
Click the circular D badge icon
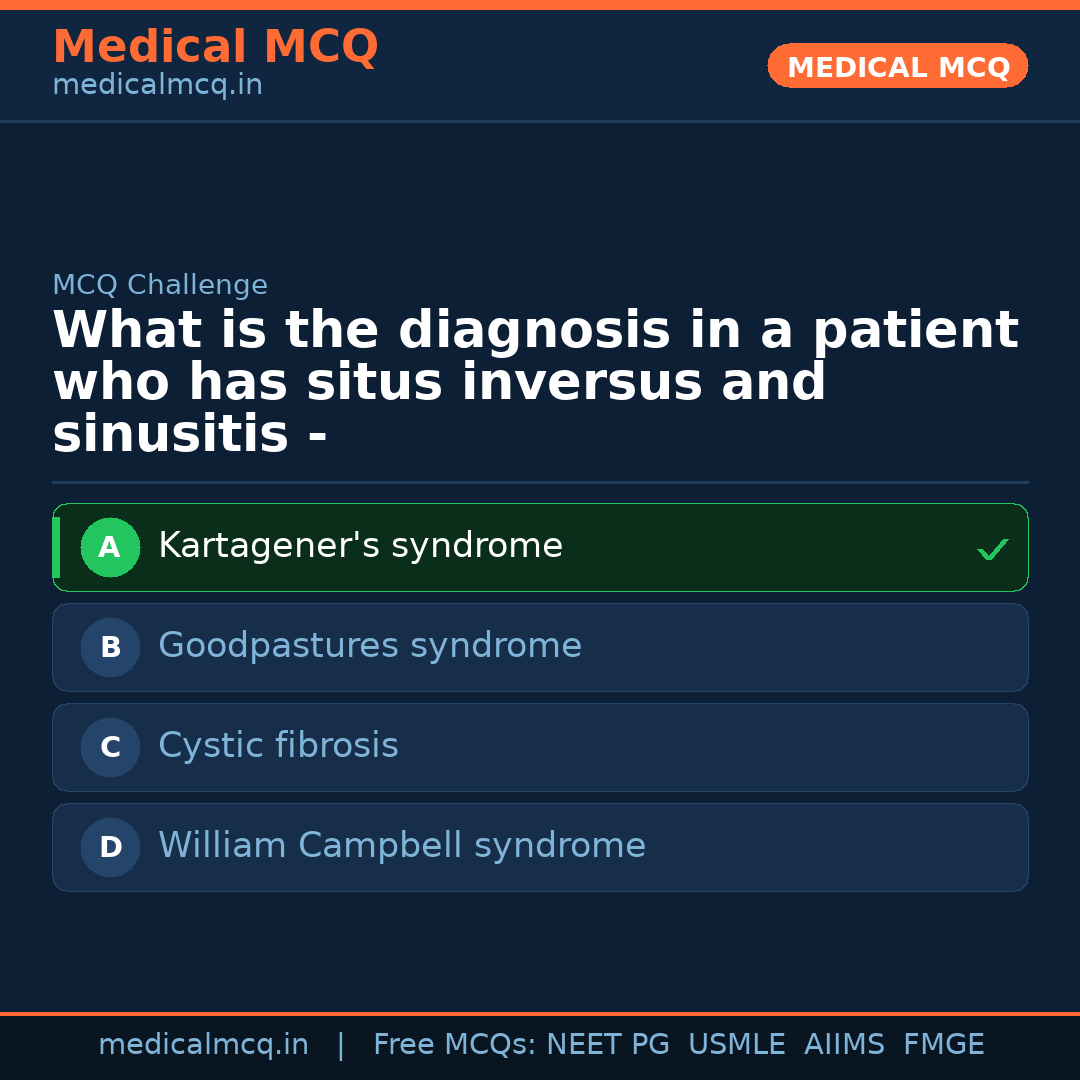(x=110, y=847)
